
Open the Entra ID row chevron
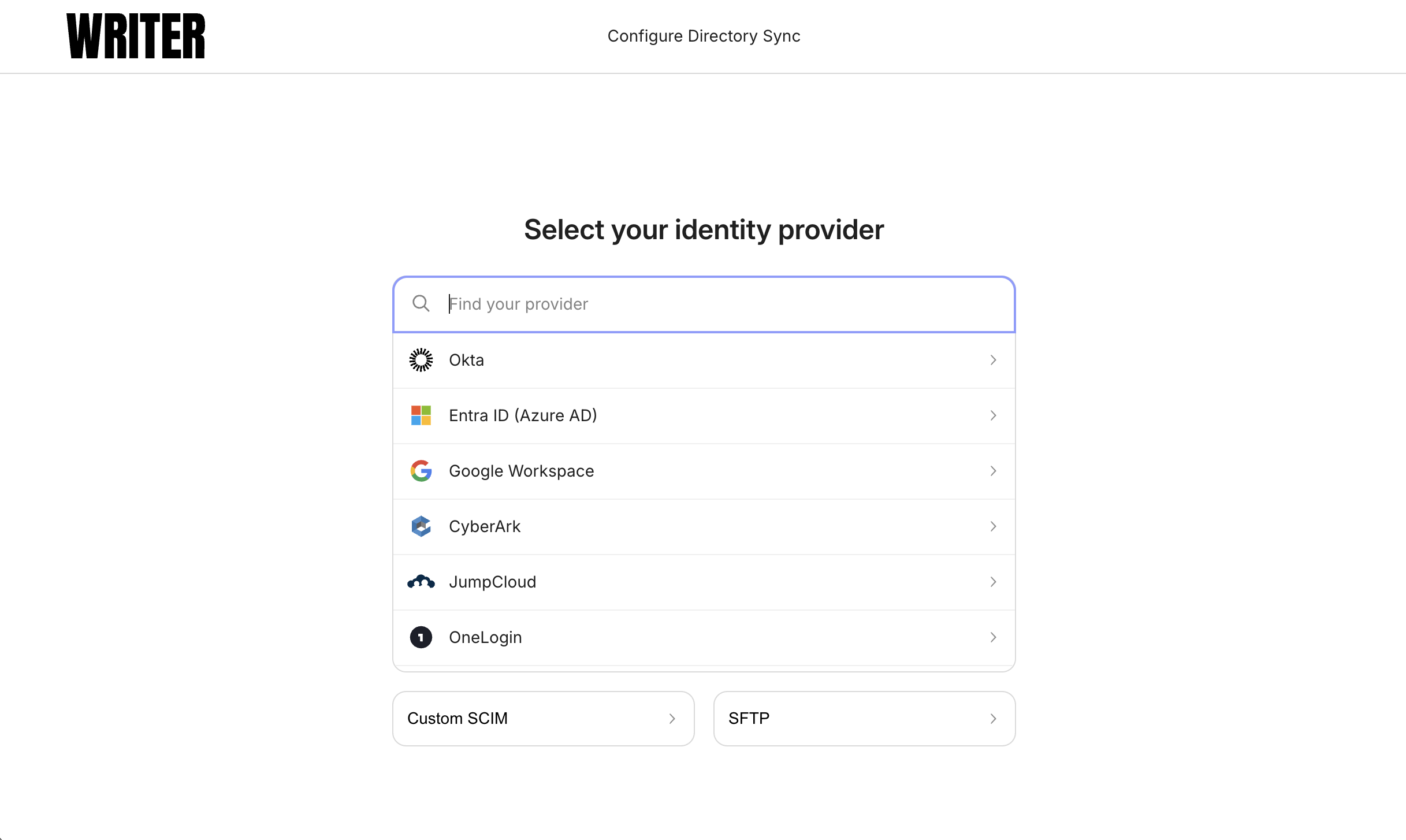click(994, 415)
